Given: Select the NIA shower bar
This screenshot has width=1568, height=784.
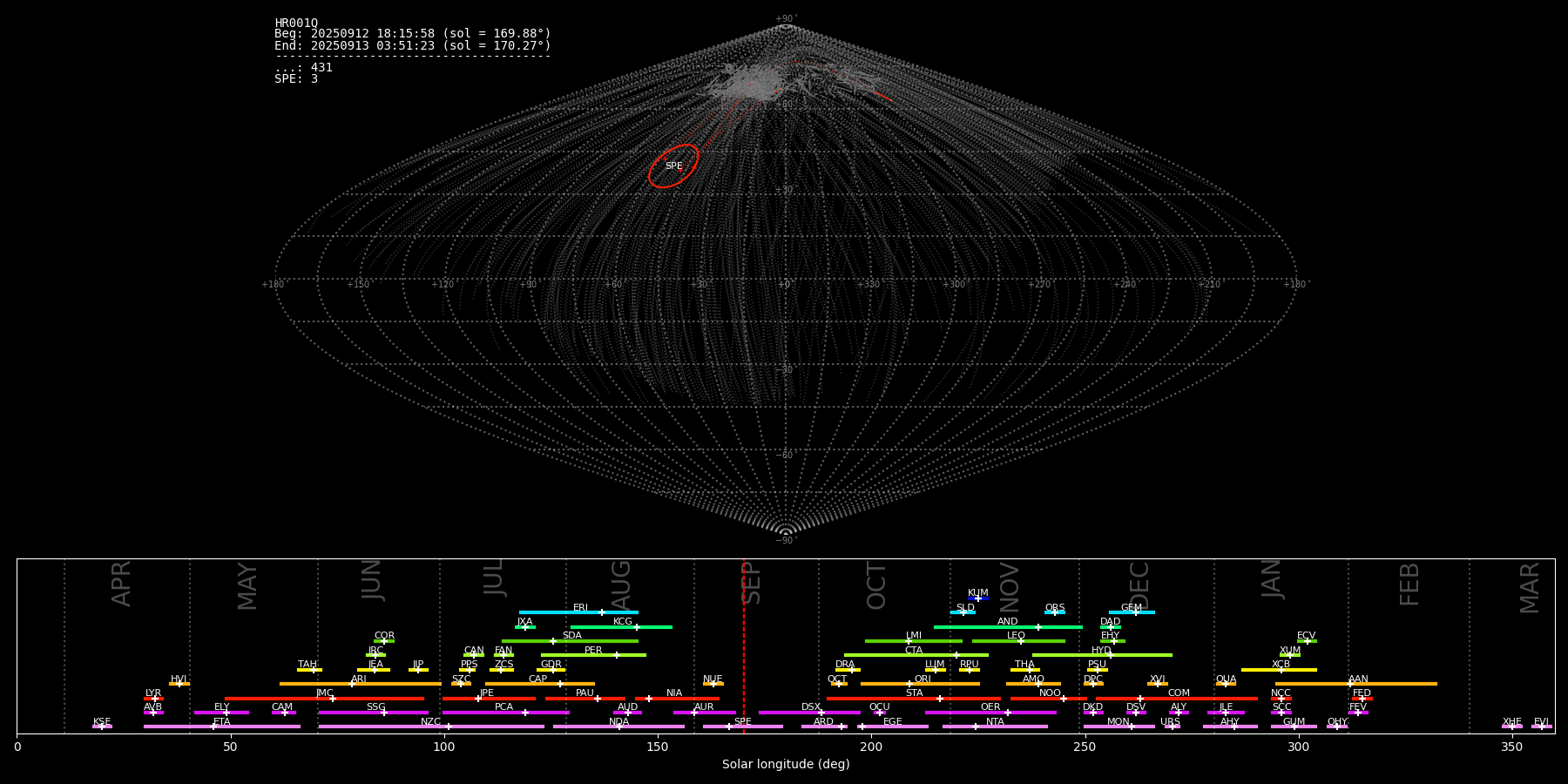Looking at the screenshot, I should pos(677,699).
